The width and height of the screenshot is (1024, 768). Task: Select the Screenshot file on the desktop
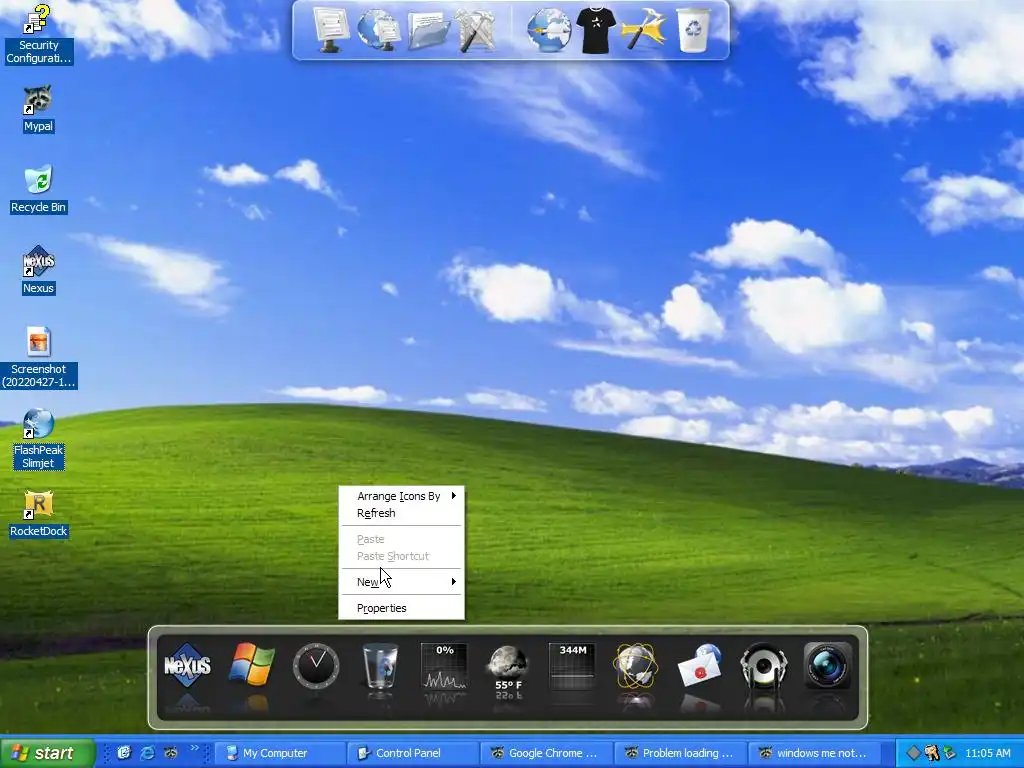39,357
